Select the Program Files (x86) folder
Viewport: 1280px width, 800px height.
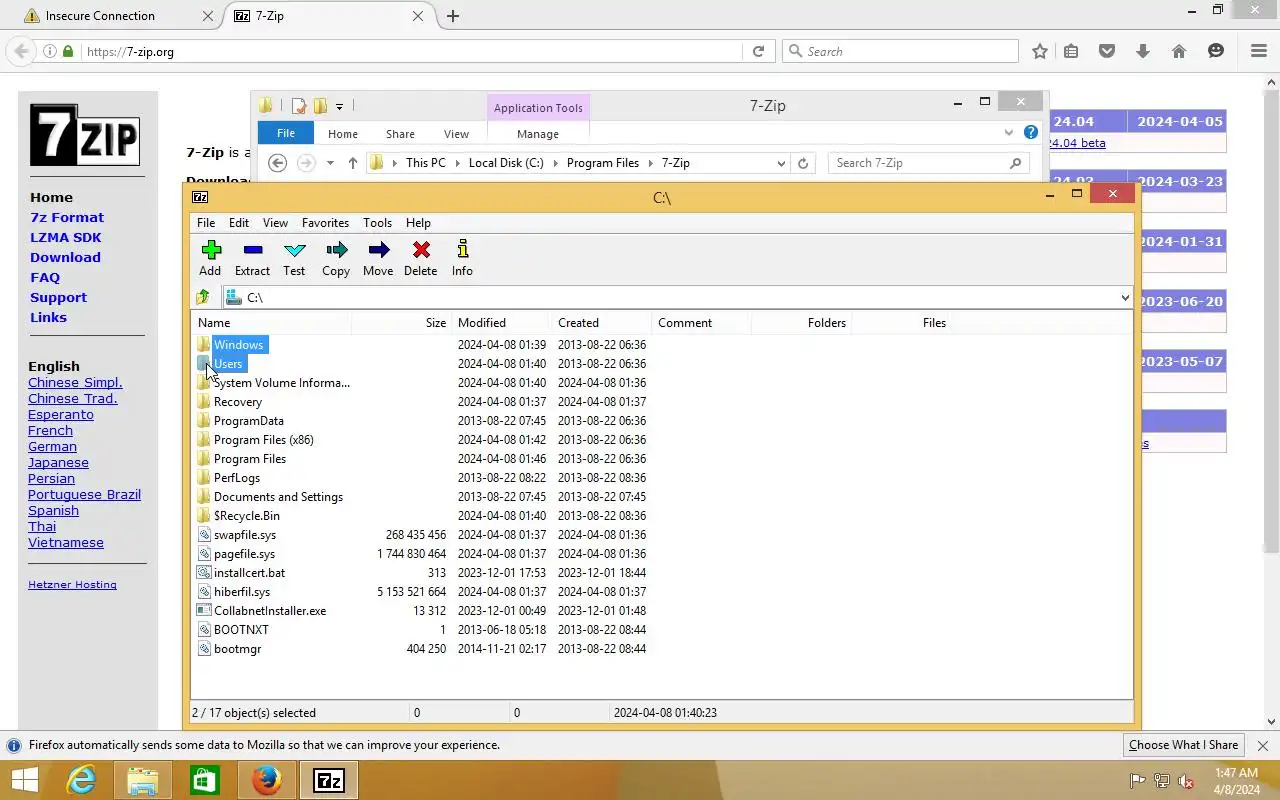click(x=263, y=440)
